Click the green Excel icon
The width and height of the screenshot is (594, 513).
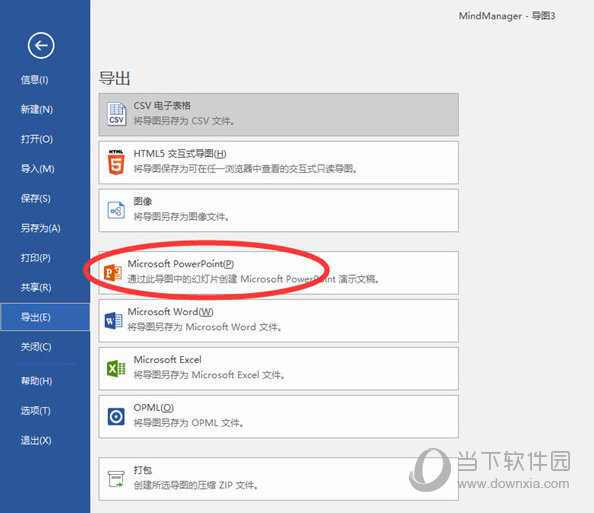pyautogui.click(x=116, y=368)
